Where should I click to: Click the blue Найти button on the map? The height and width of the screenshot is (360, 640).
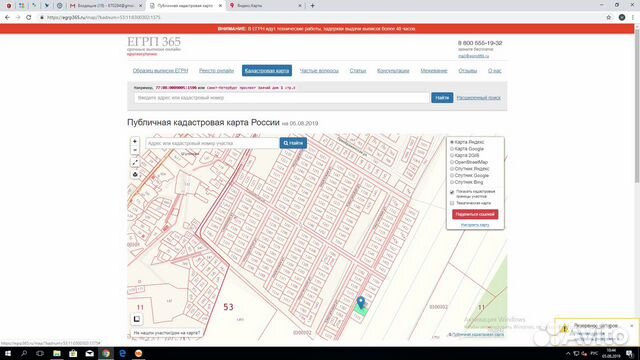point(293,143)
